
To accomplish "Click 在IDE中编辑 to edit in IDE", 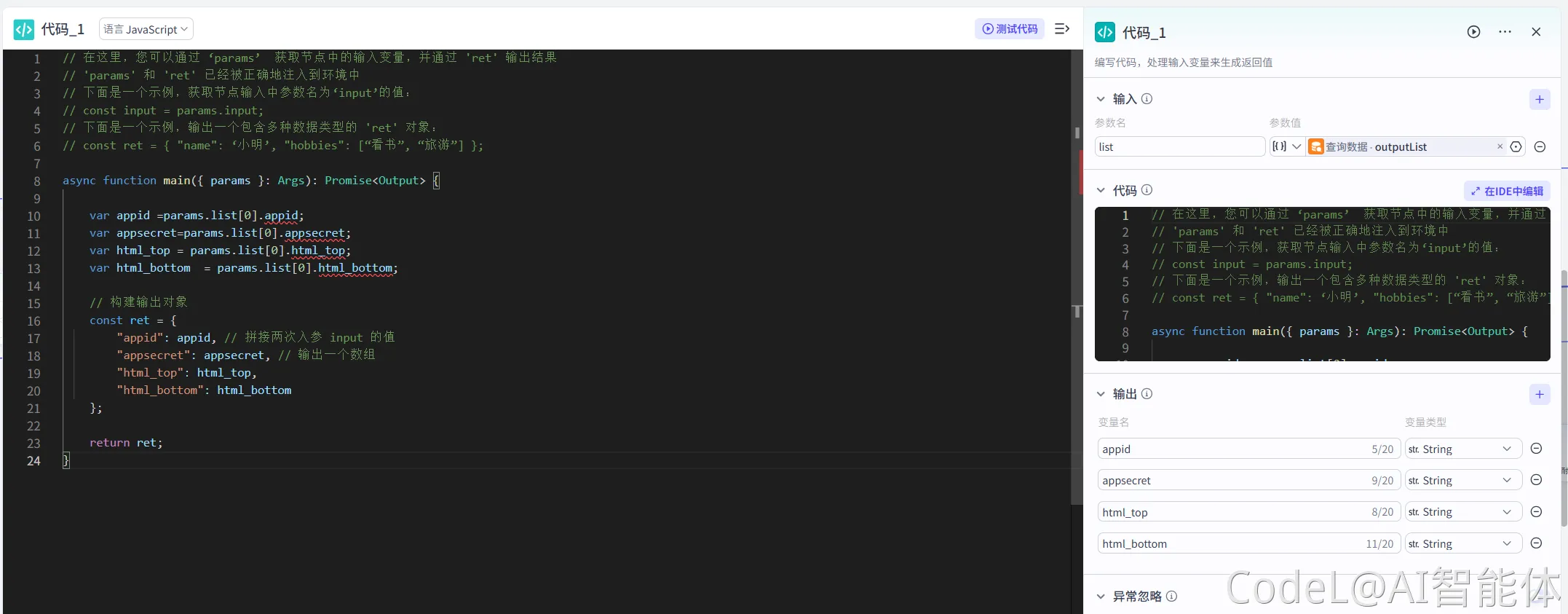I will (1506, 192).
